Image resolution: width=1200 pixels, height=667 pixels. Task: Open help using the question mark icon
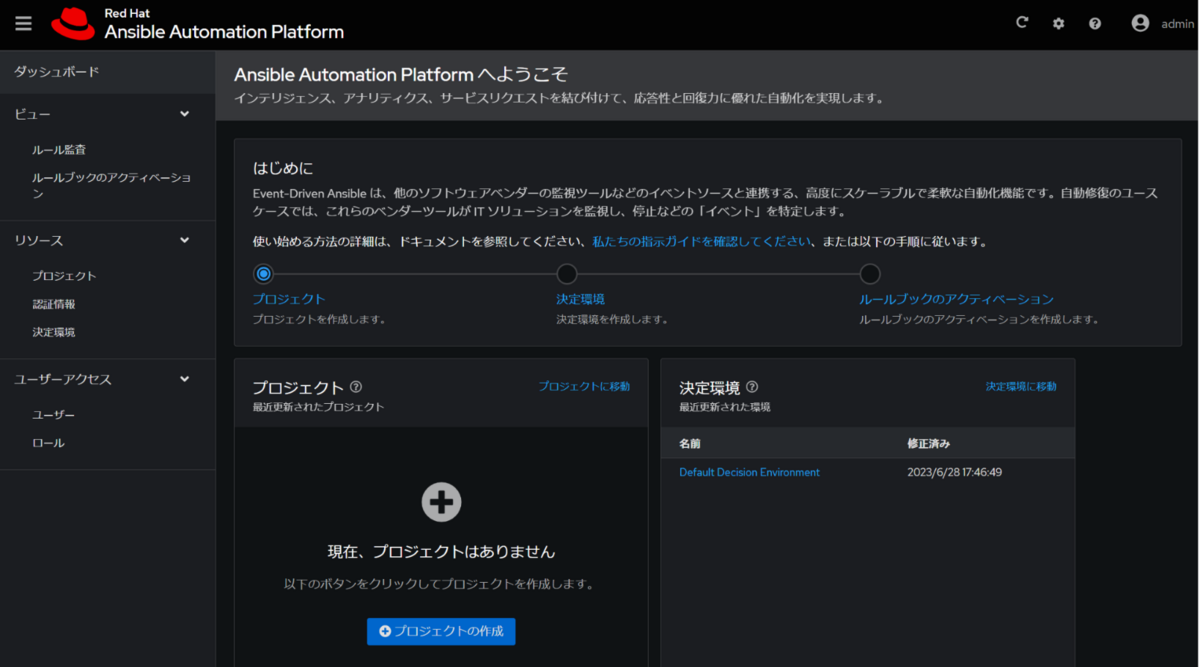pos(1095,22)
